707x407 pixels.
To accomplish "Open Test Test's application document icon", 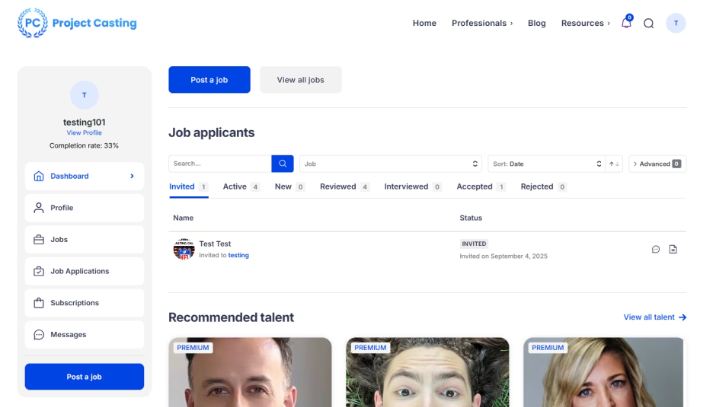I will point(673,249).
